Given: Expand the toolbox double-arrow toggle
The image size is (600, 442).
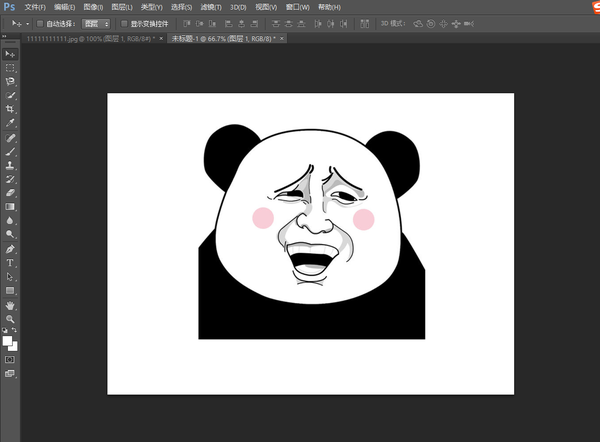Looking at the screenshot, I should [4, 36].
